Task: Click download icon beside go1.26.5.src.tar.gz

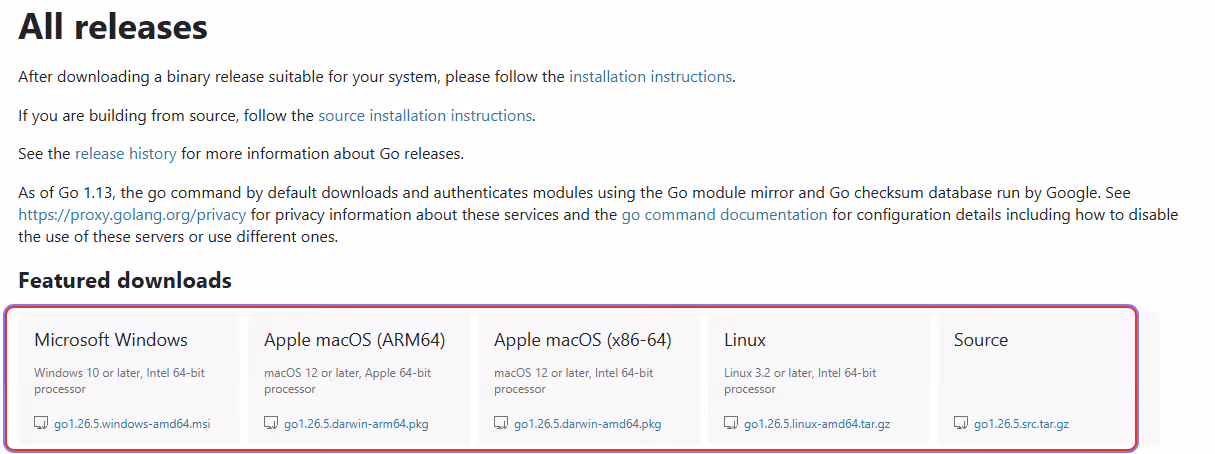Action: [961, 423]
